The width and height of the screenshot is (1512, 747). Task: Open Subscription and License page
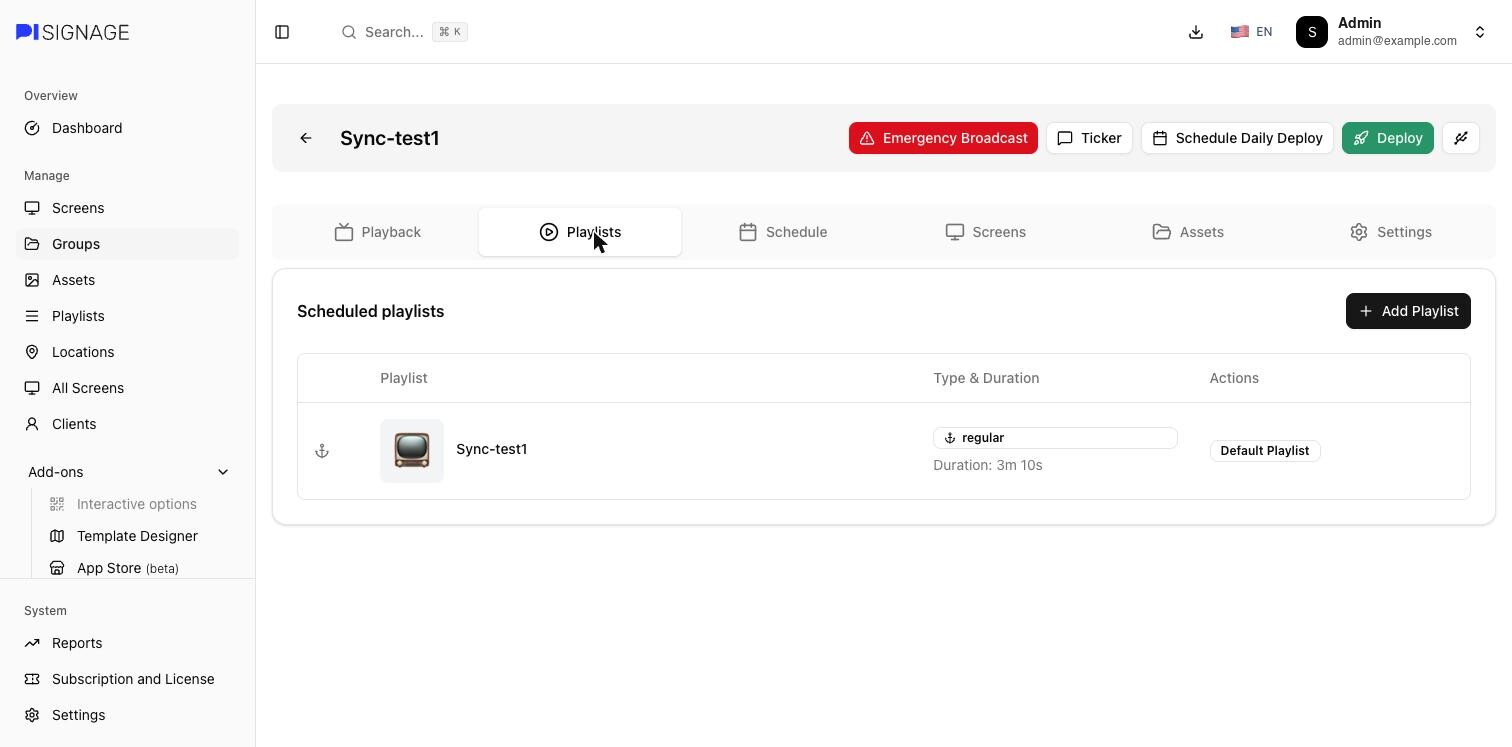point(127,679)
